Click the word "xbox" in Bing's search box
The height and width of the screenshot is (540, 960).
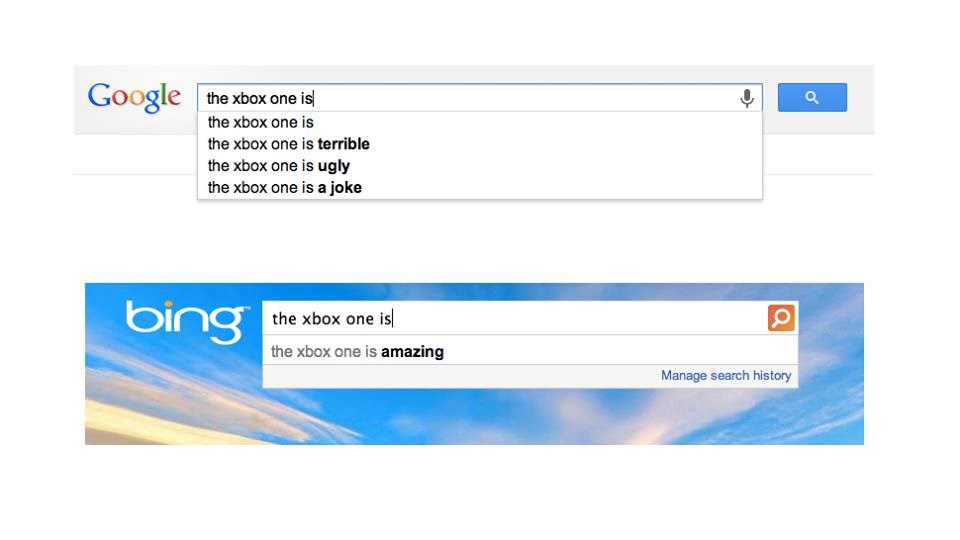[x=321, y=319]
